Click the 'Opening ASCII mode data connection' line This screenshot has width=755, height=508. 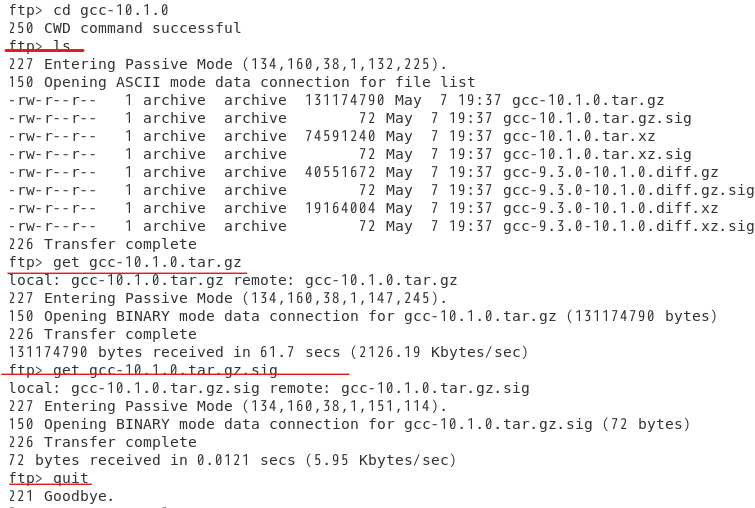[x=242, y=82]
